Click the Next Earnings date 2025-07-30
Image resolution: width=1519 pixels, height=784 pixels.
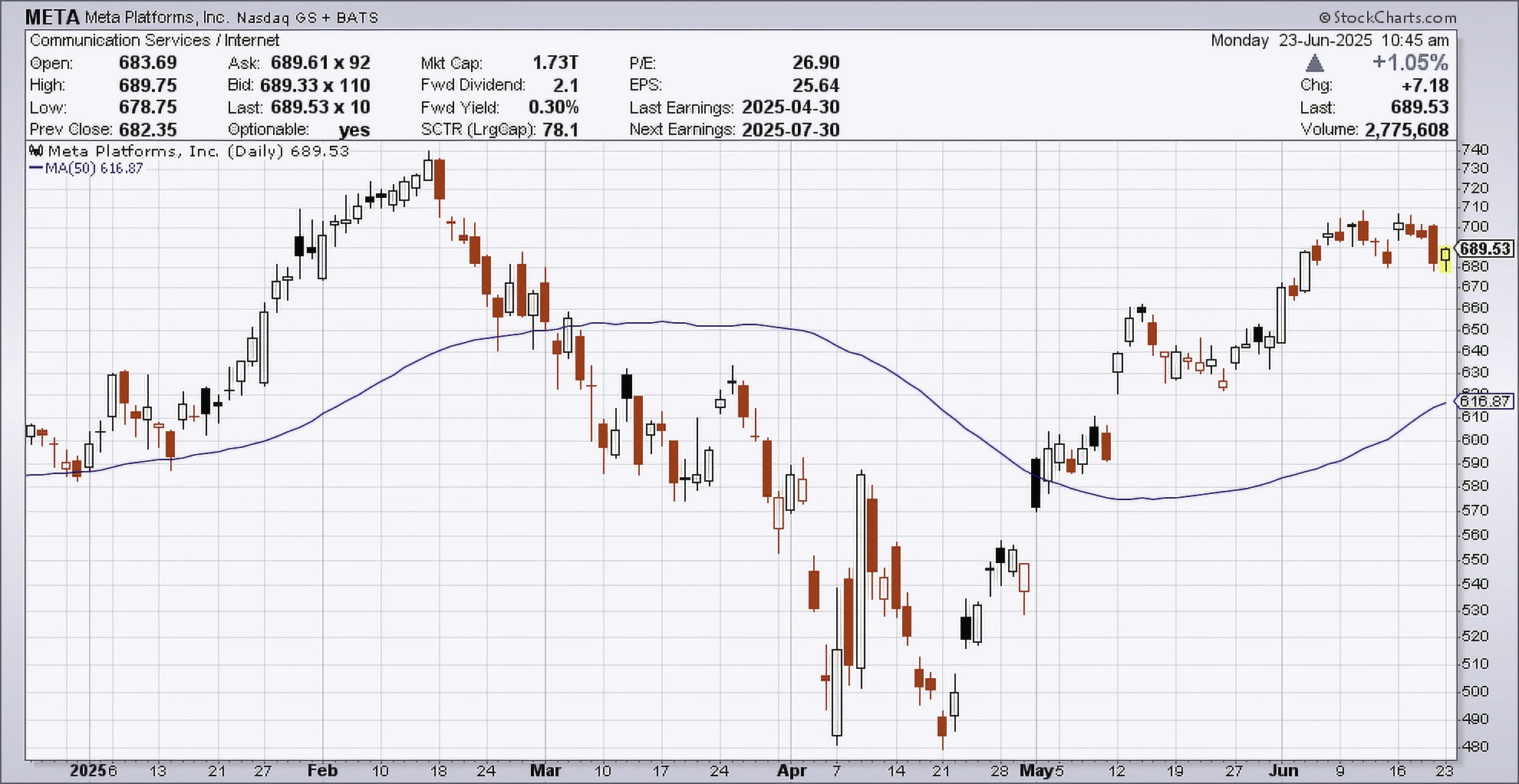coord(791,130)
